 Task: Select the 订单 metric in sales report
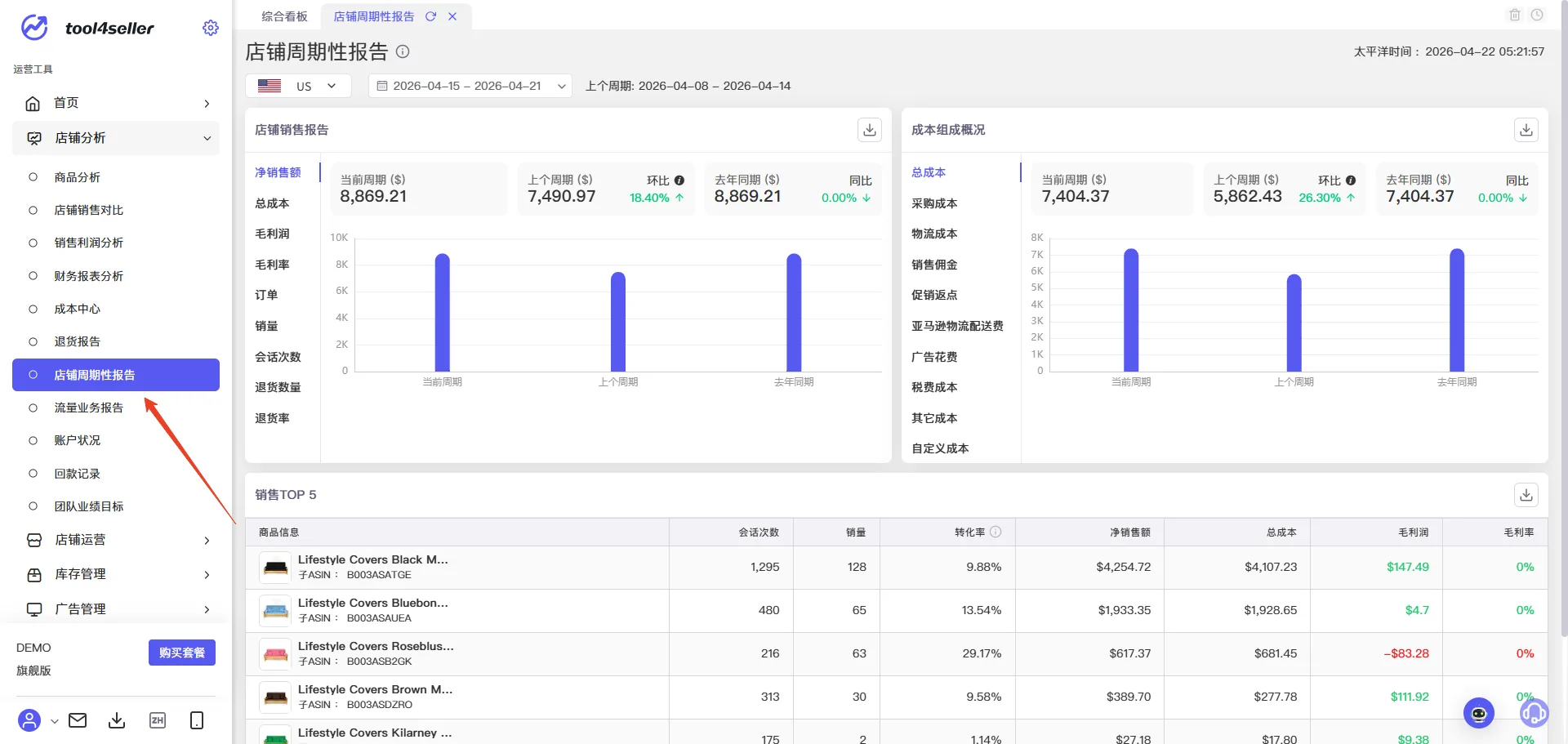tap(266, 295)
